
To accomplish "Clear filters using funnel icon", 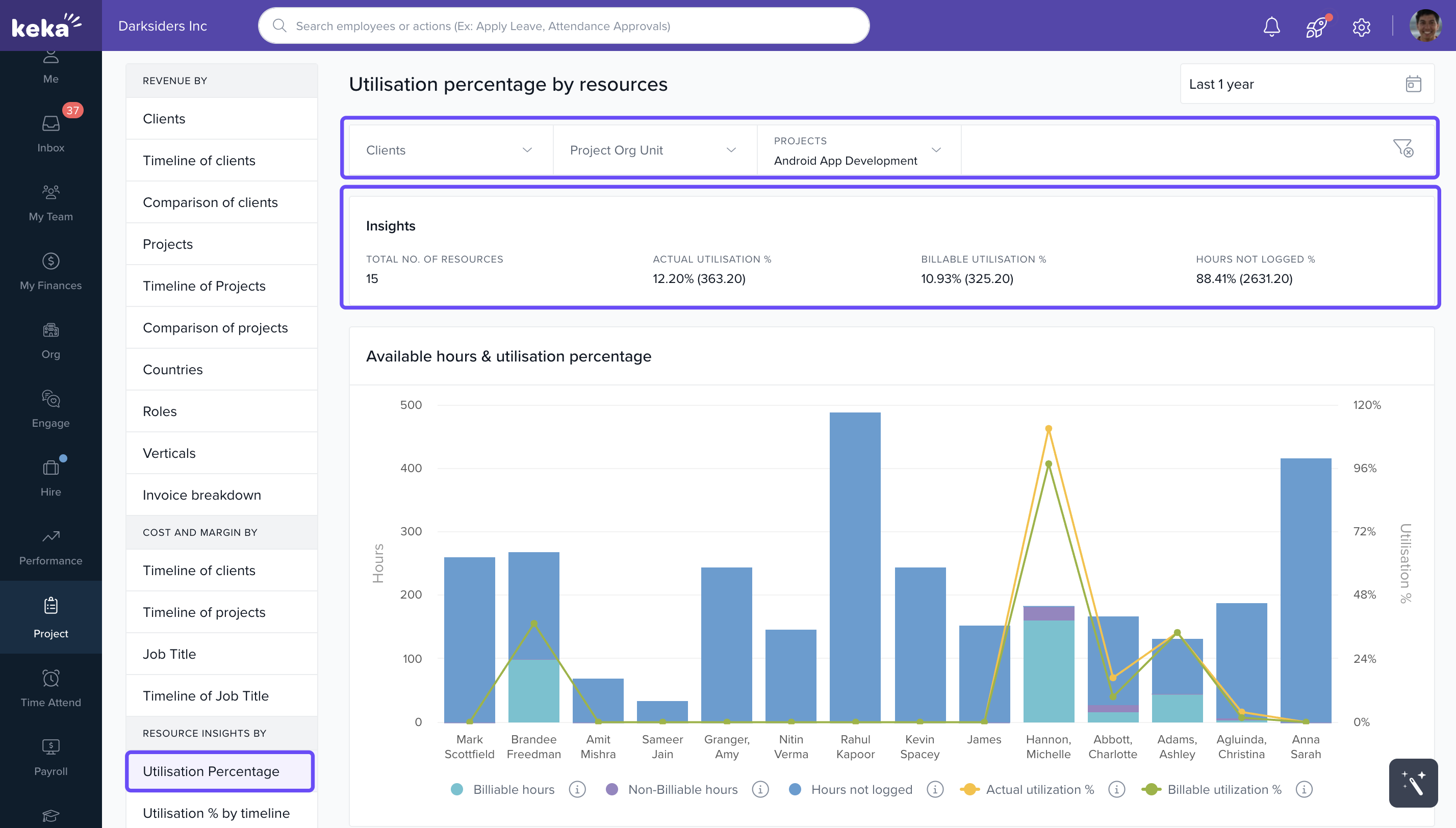I will [1402, 148].
